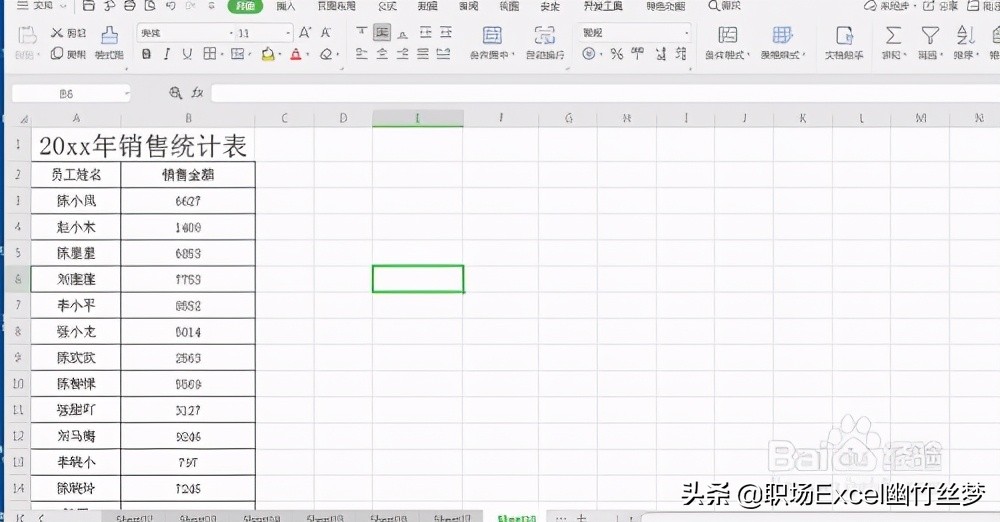Apply red font color letter A

[x=295, y=55]
